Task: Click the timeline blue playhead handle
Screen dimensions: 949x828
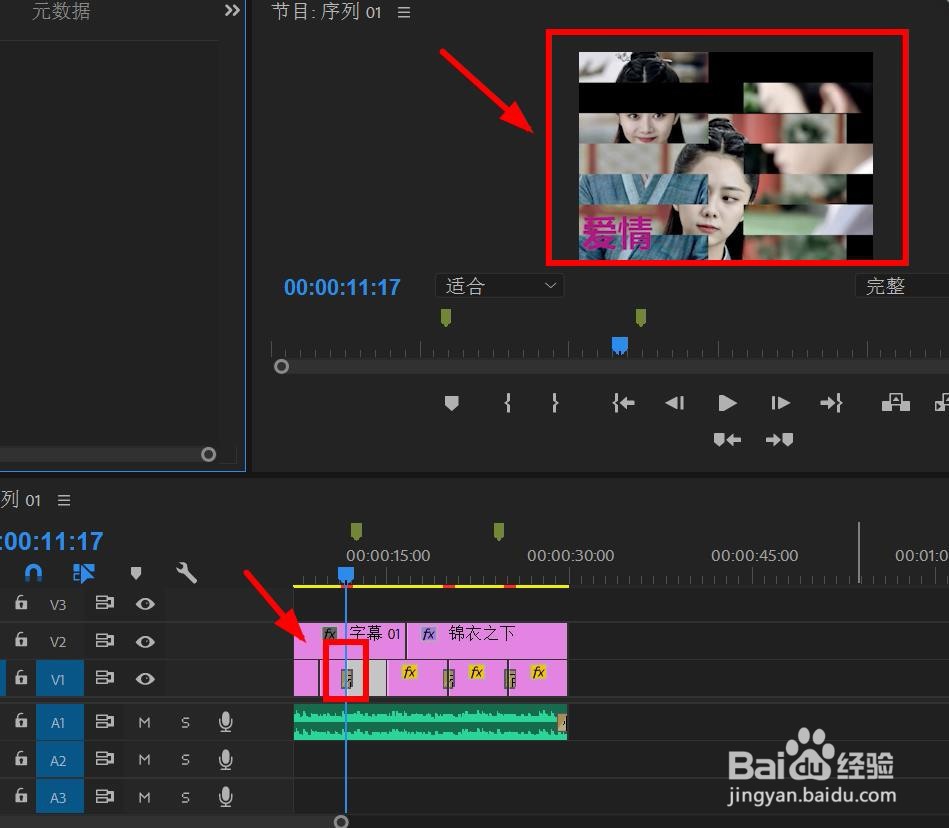Action: (346, 574)
